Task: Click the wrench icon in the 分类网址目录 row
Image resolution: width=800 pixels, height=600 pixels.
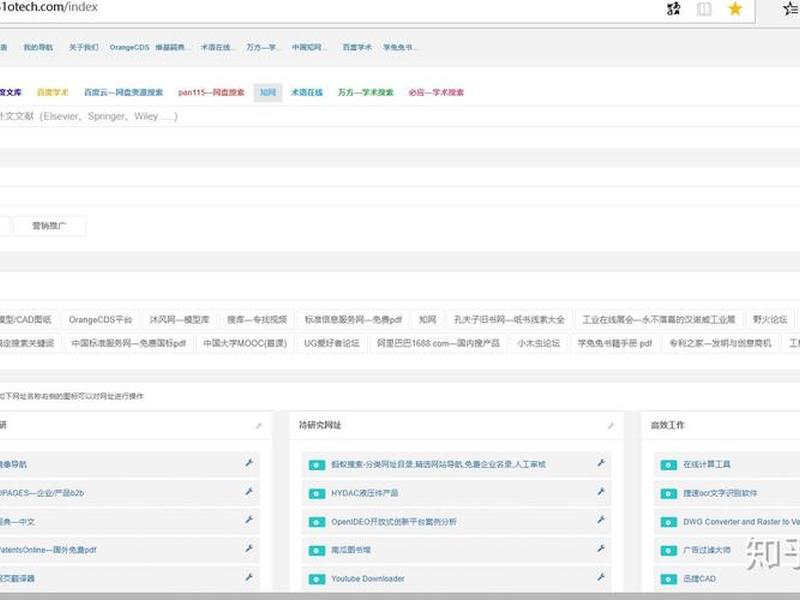Action: 601,463
